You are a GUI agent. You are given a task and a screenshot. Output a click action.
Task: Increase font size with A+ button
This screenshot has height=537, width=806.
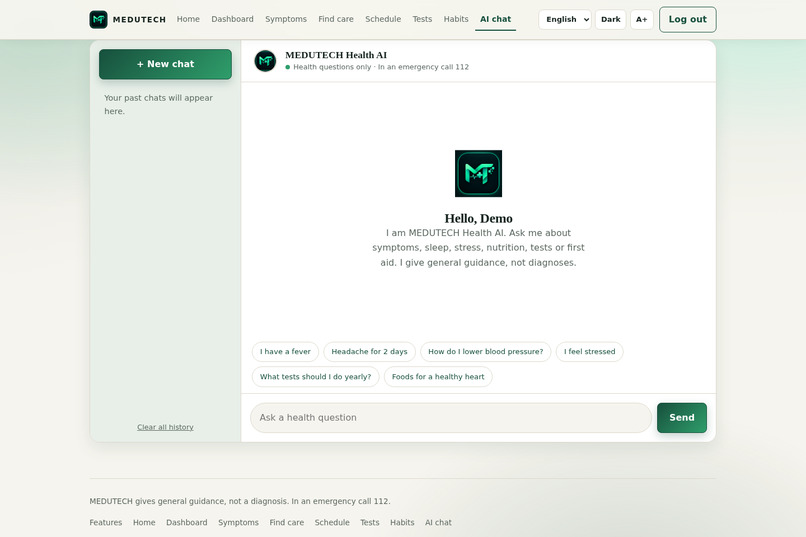point(642,20)
